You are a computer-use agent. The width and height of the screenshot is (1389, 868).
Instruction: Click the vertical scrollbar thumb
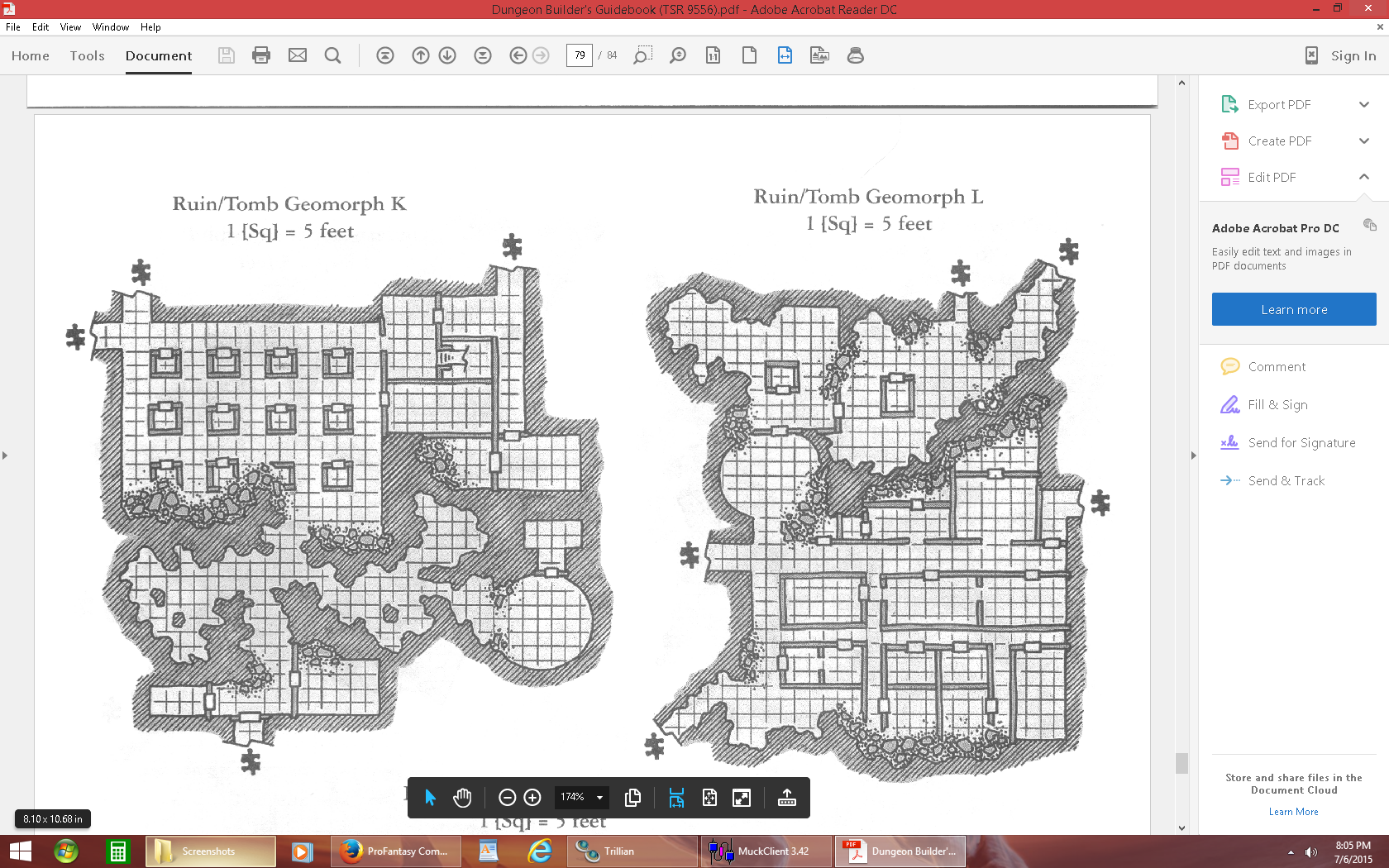(x=1181, y=763)
